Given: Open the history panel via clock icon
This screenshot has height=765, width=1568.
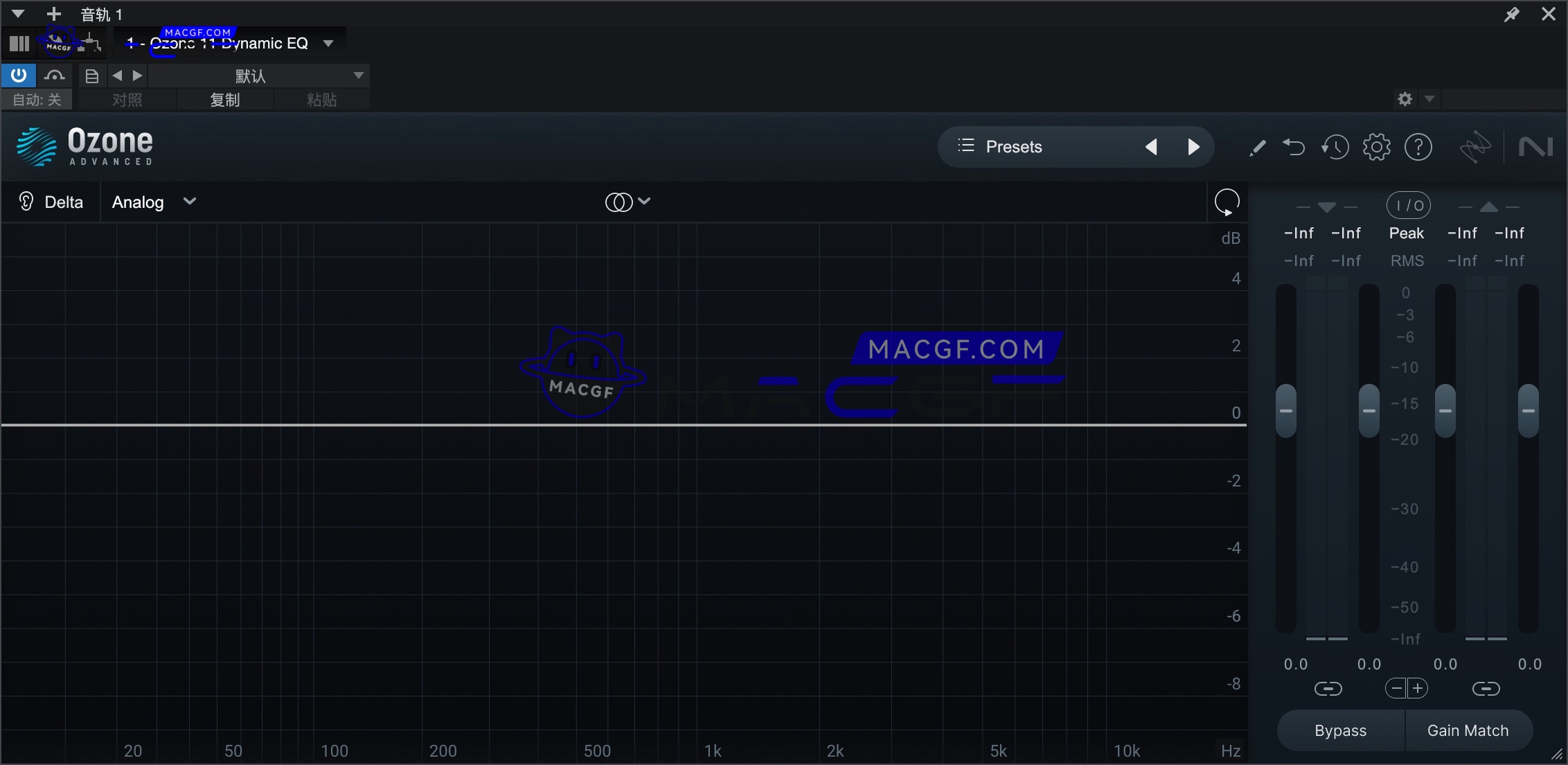Looking at the screenshot, I should pos(1335,147).
